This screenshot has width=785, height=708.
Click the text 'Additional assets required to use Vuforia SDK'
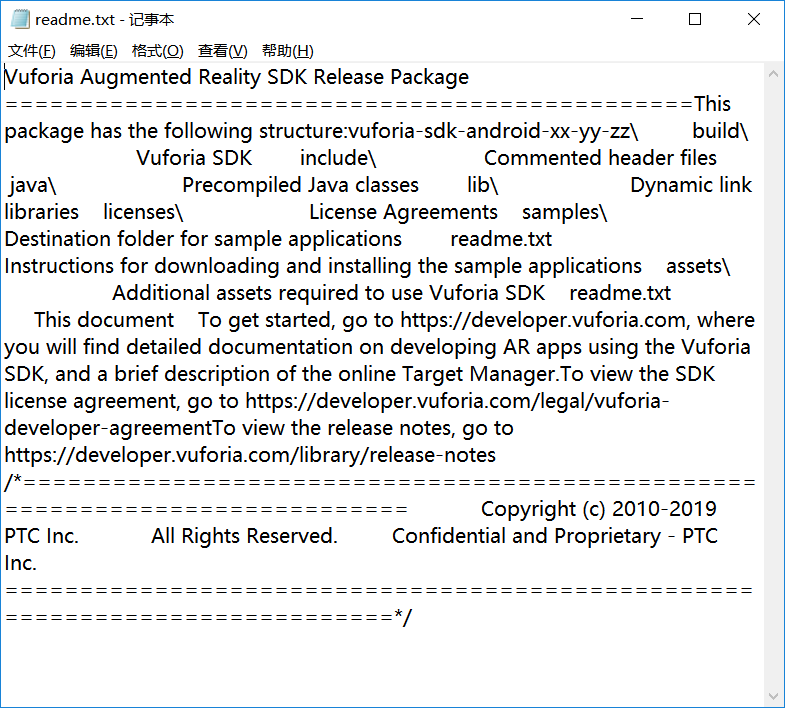(x=328, y=293)
